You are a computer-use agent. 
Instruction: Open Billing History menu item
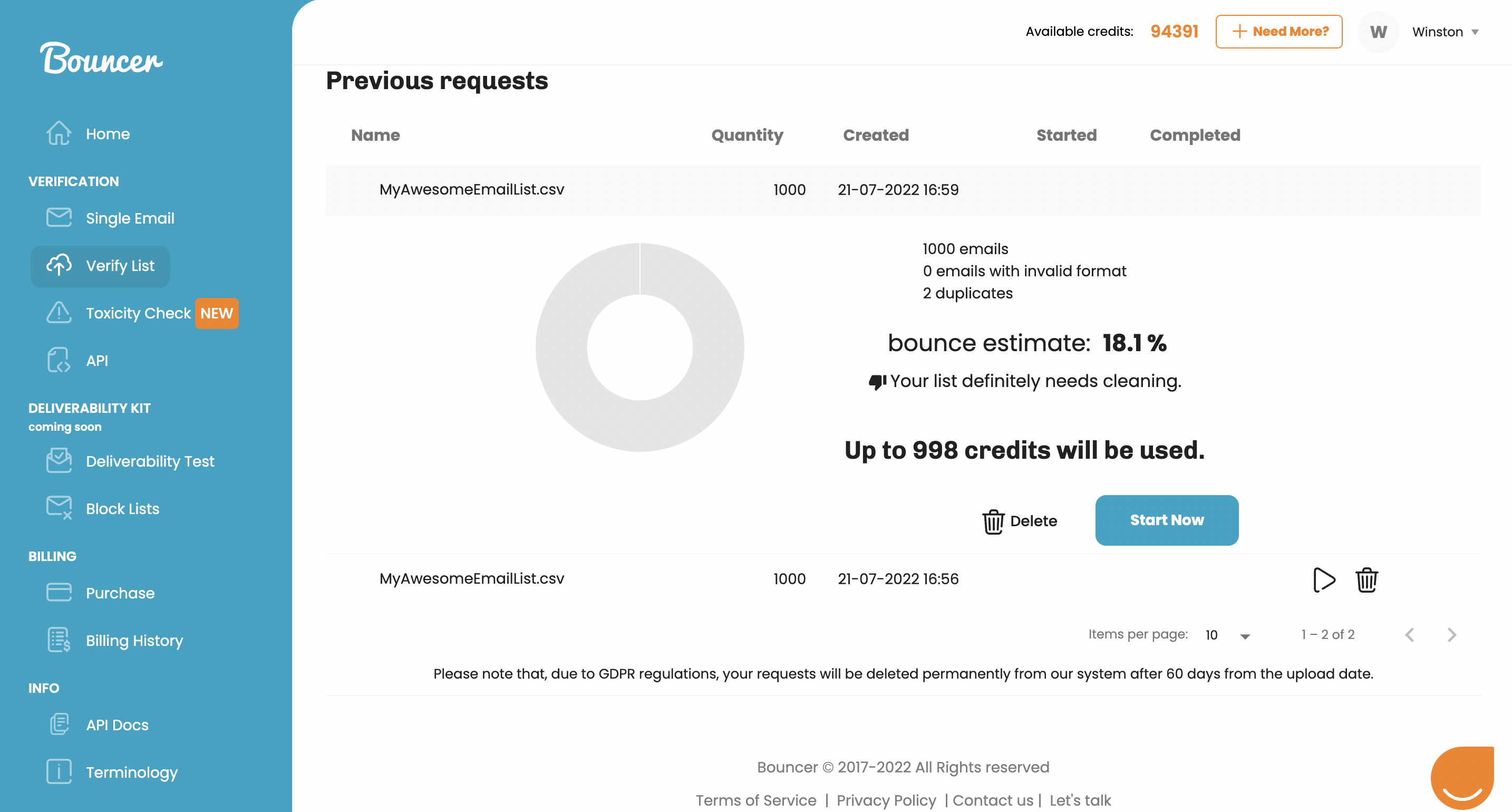click(x=134, y=640)
